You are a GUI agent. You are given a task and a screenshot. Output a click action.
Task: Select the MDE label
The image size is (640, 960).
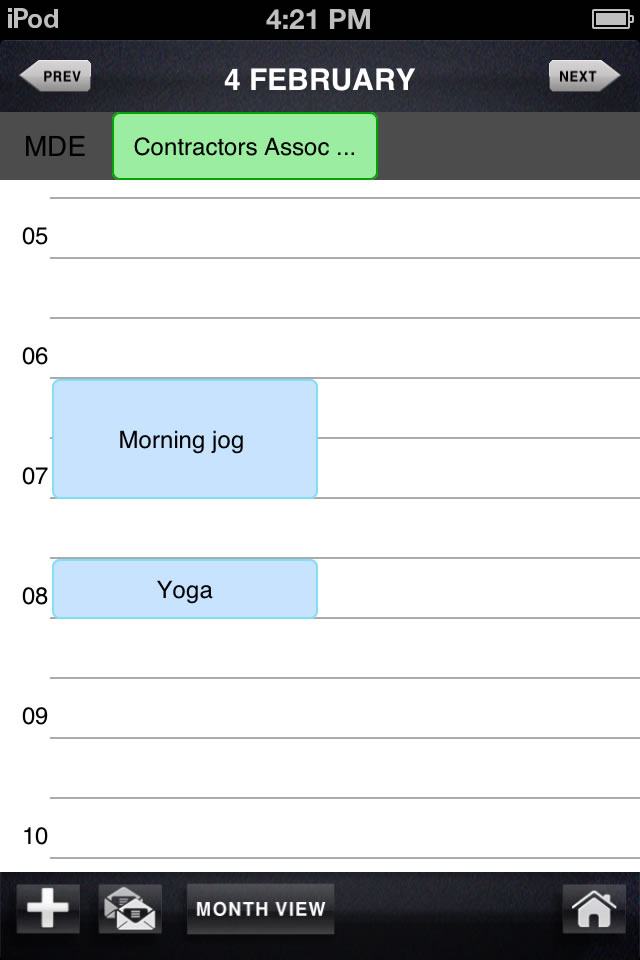coord(55,147)
